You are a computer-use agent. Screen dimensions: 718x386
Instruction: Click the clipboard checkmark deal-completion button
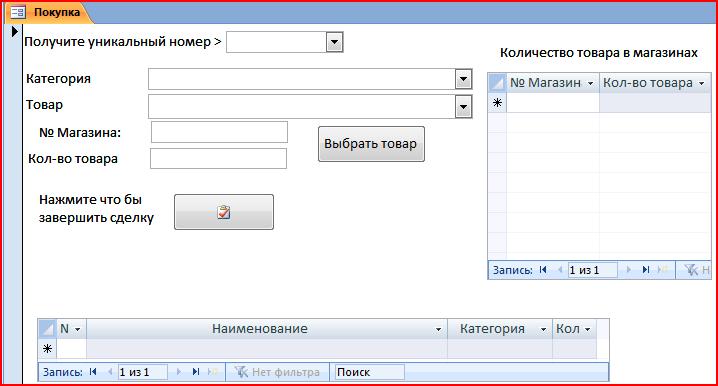click(x=224, y=212)
